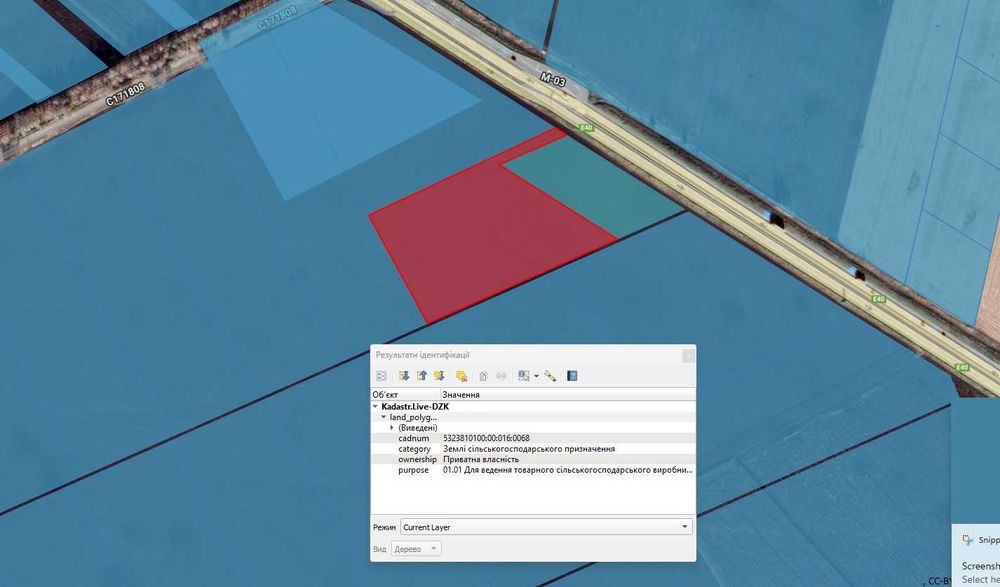
Task: Click the Expand Tree toolbar icon
Action: click(x=404, y=376)
